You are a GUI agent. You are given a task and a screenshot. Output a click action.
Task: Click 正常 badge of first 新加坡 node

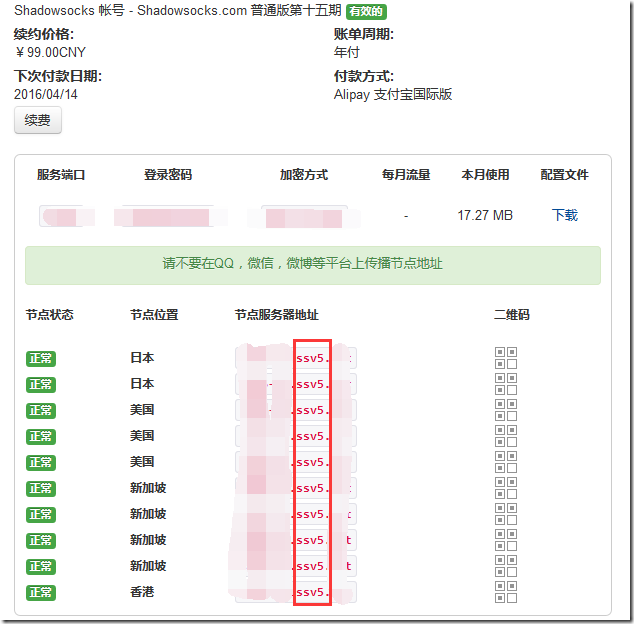[x=41, y=489]
